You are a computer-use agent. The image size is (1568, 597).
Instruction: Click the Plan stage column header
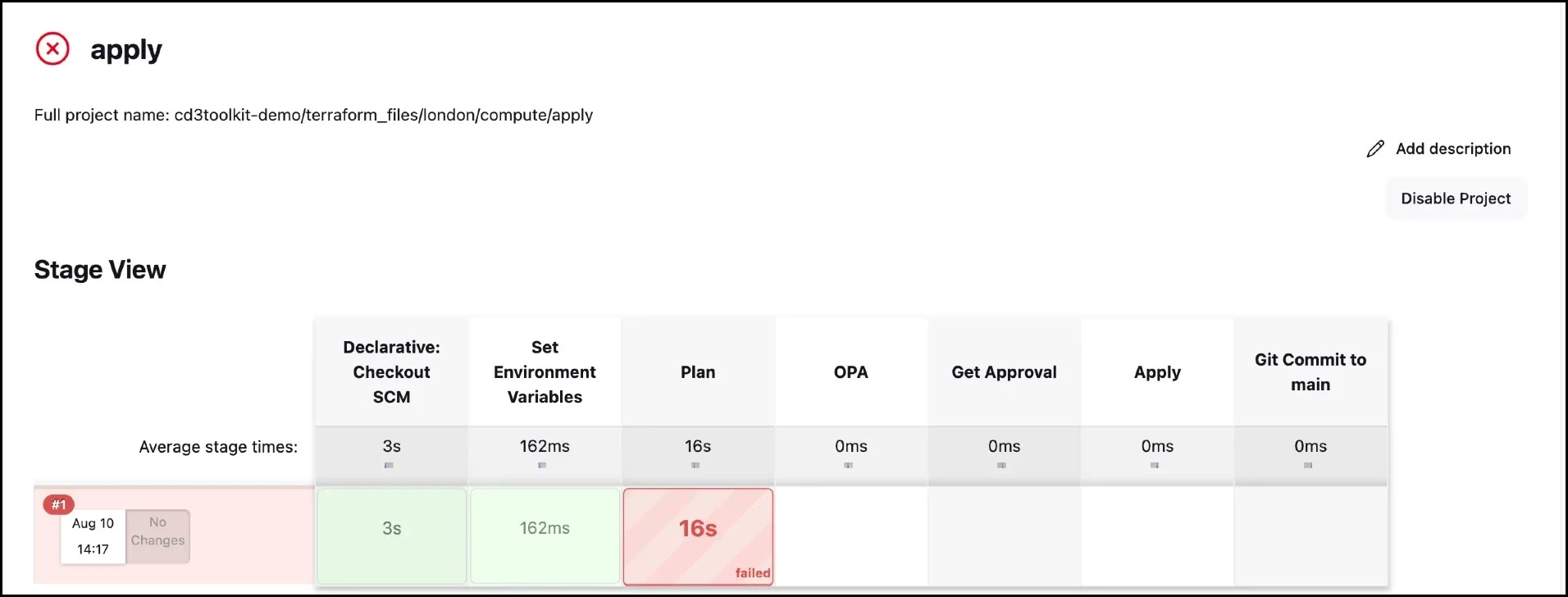[698, 372]
